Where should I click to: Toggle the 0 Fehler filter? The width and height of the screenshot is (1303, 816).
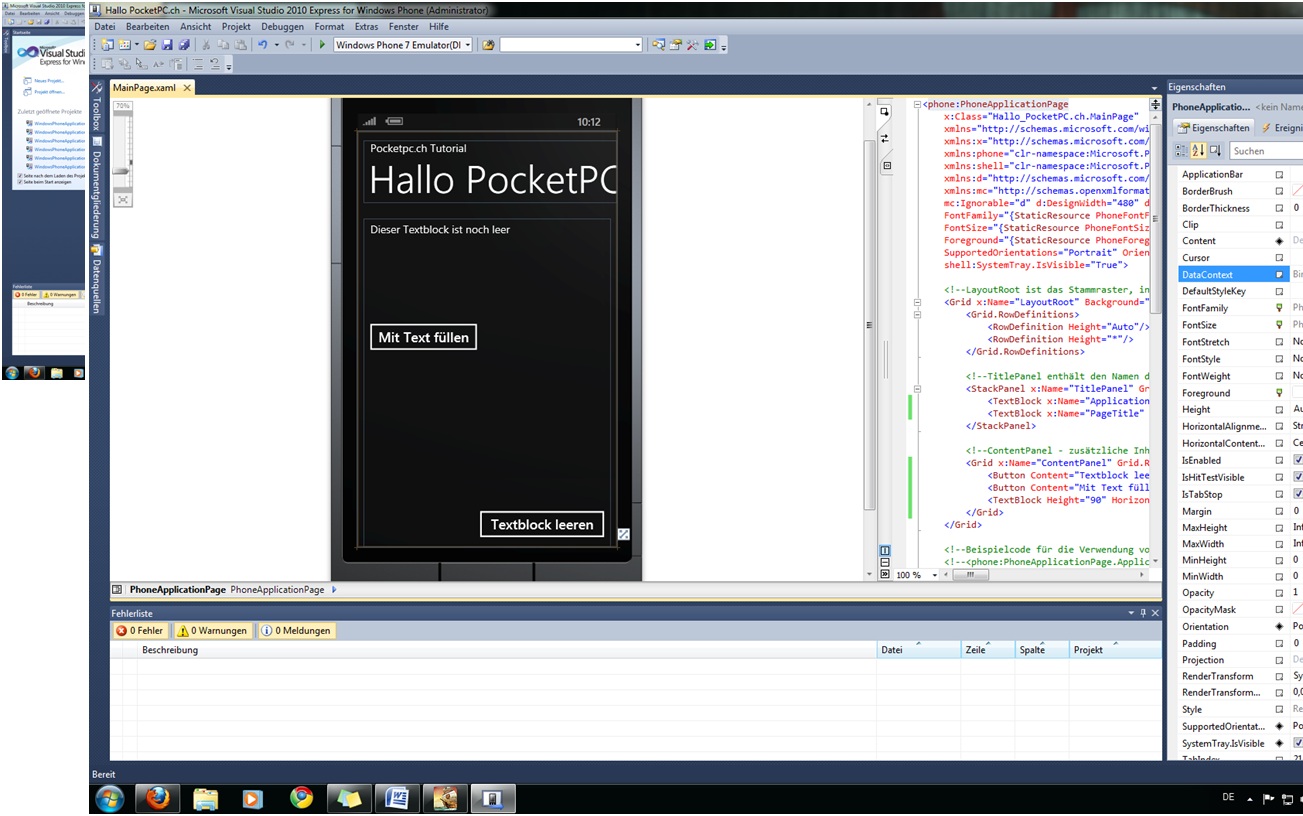(140, 630)
